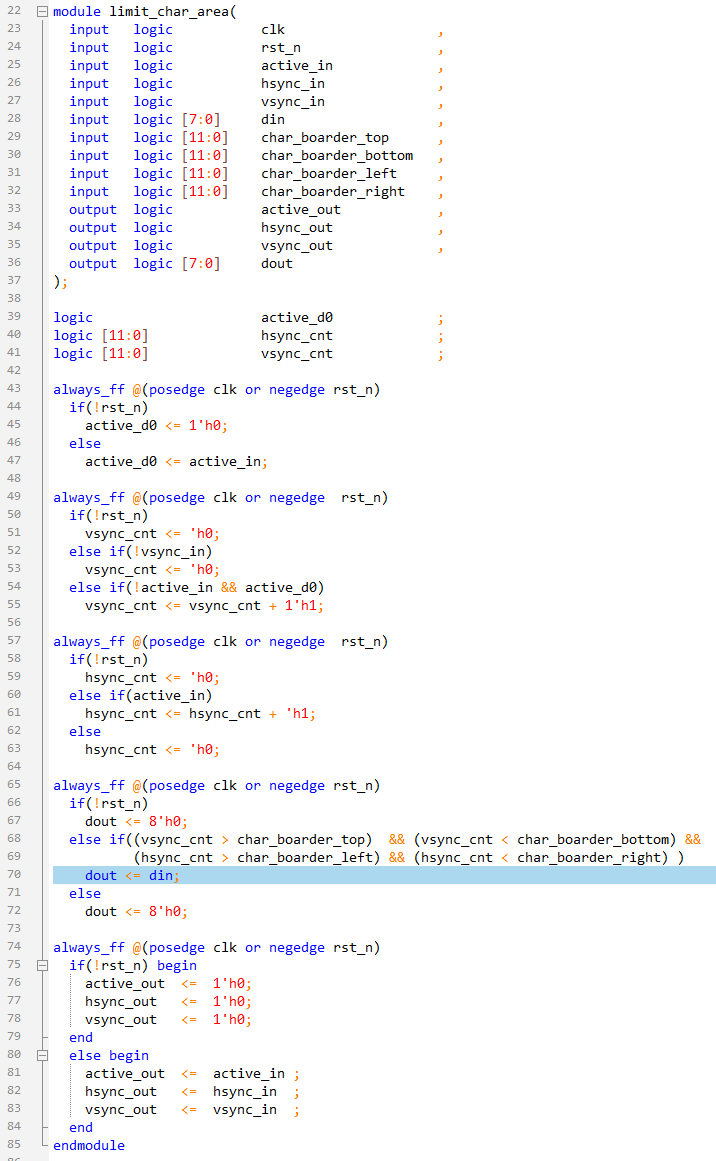The height and width of the screenshot is (1161, 716).
Task: Click the [7:0] range on the din line
Action: [x=201, y=119]
